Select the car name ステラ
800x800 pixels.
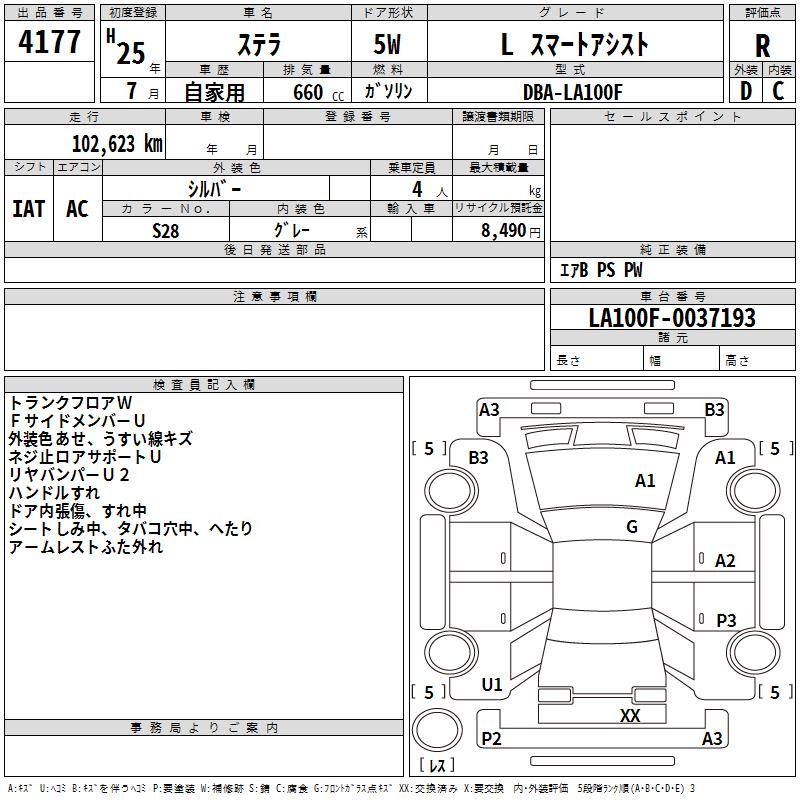pos(259,45)
